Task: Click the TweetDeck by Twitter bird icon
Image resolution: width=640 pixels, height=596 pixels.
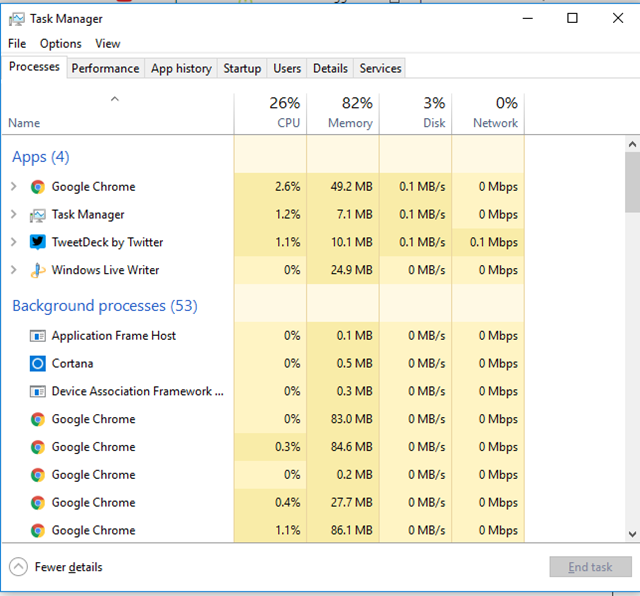Action: (x=38, y=242)
